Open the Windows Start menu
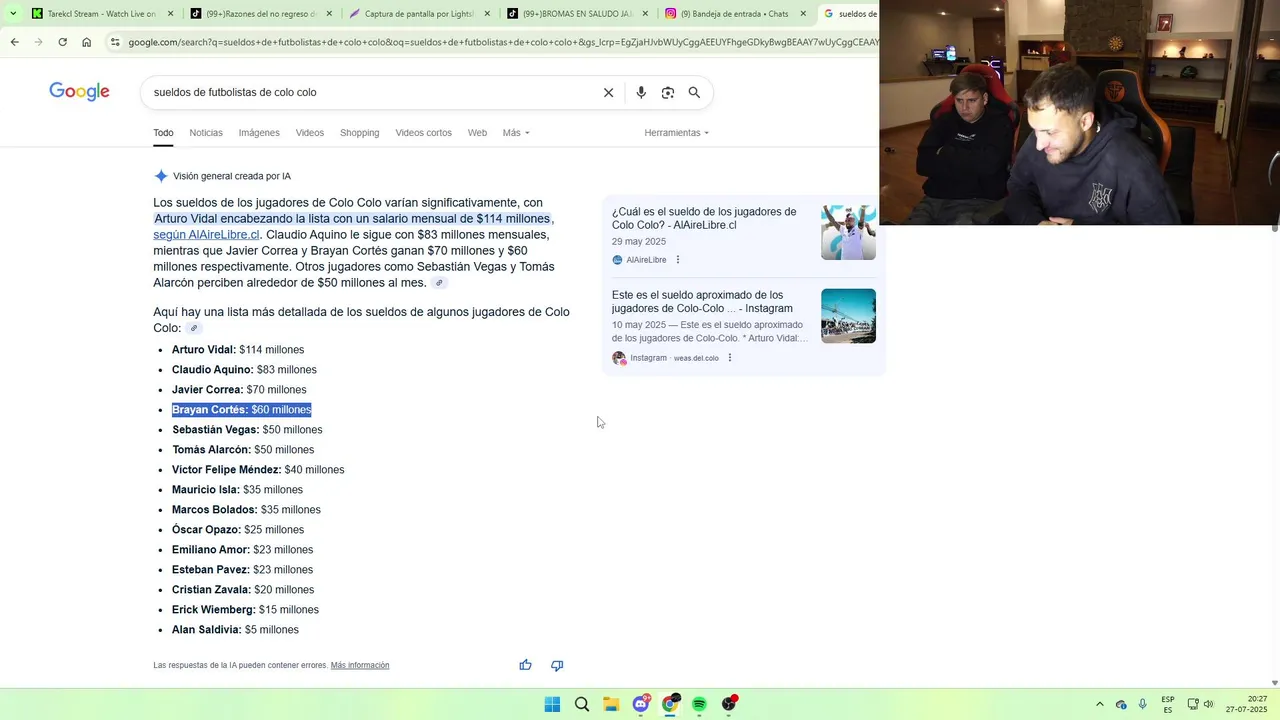 click(552, 704)
